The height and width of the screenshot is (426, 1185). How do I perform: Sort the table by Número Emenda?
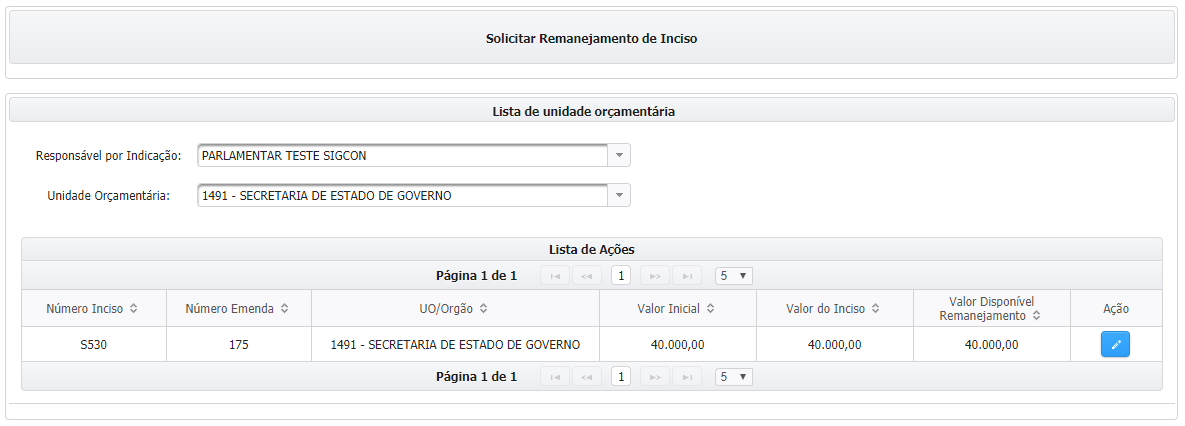coord(284,309)
